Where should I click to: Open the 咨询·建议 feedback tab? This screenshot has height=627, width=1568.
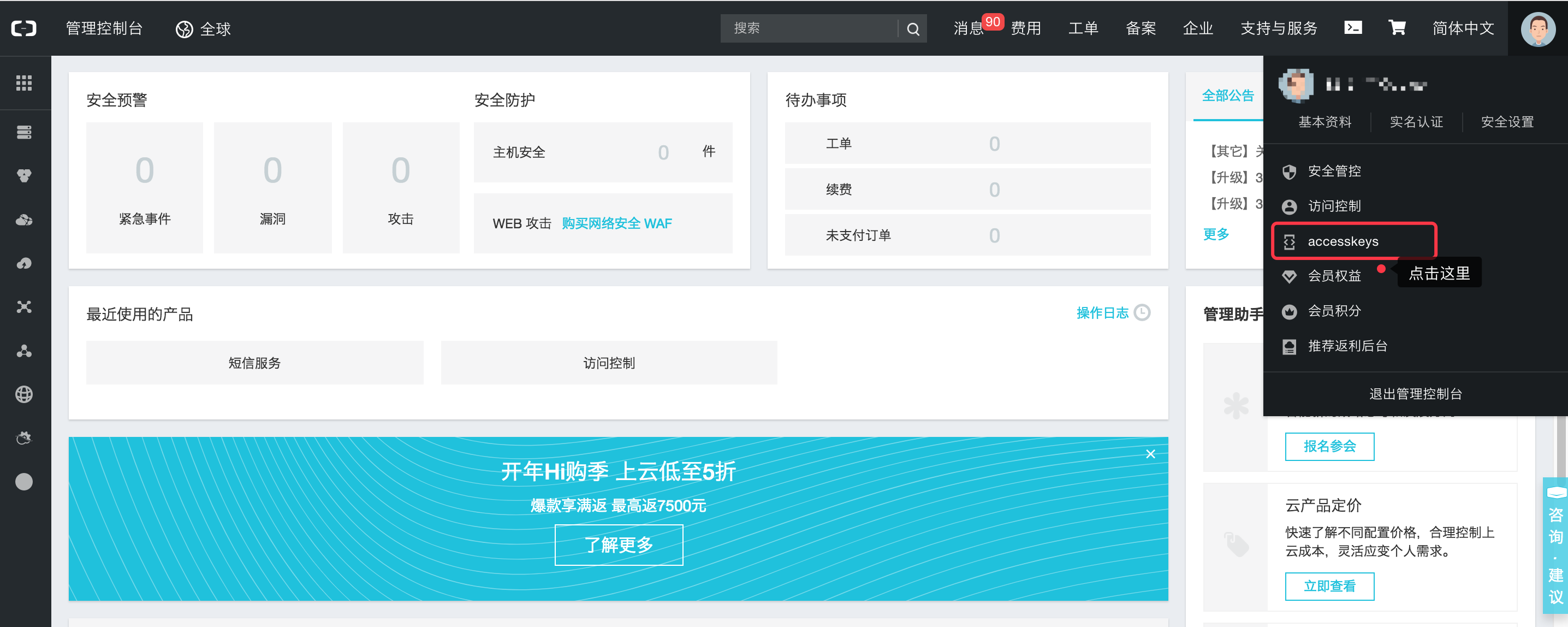1555,546
